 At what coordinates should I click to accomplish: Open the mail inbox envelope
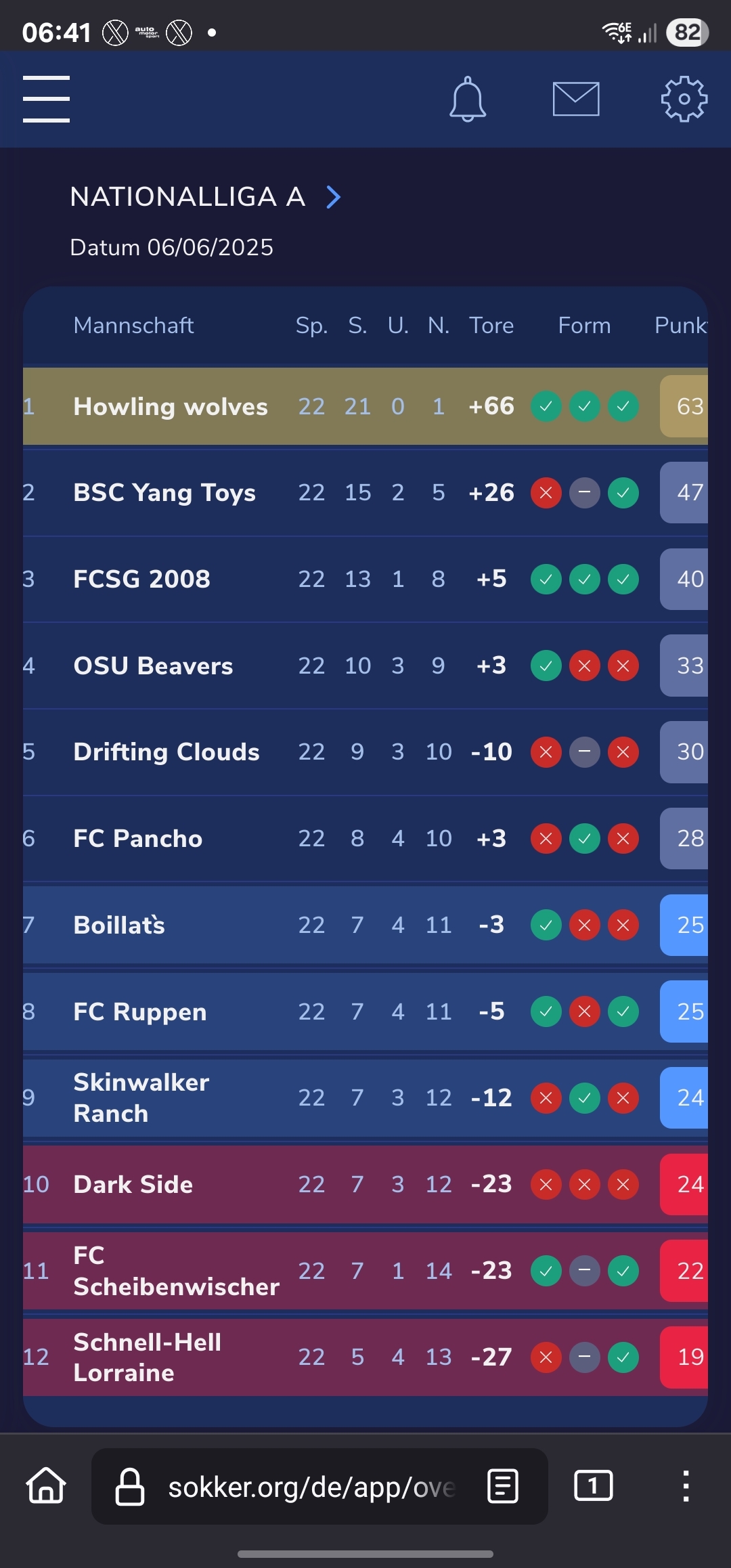click(x=576, y=100)
